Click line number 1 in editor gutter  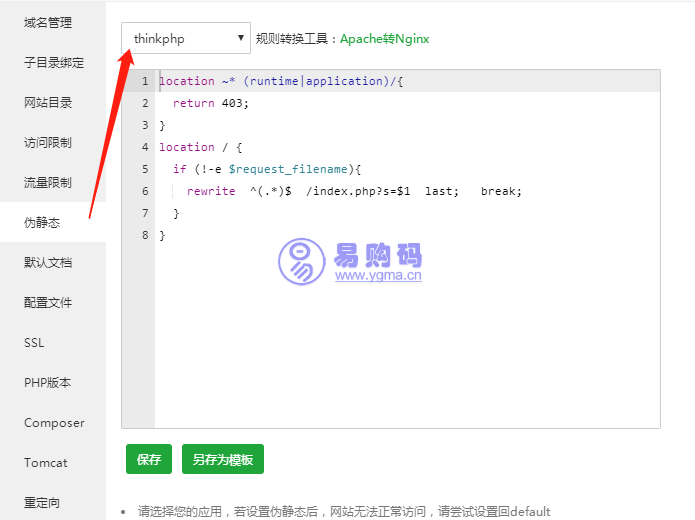click(x=145, y=81)
